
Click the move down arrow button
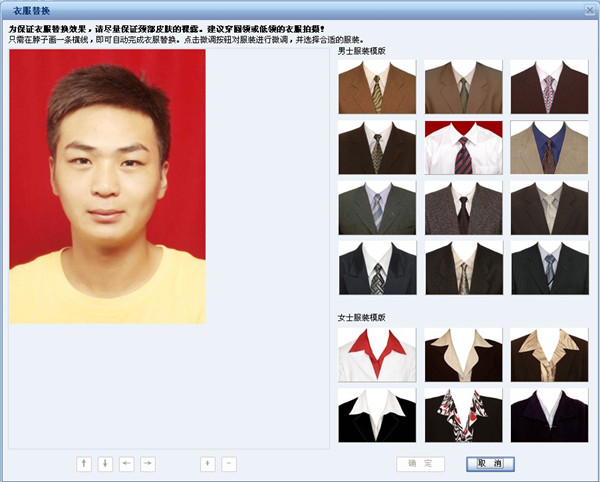tap(105, 464)
